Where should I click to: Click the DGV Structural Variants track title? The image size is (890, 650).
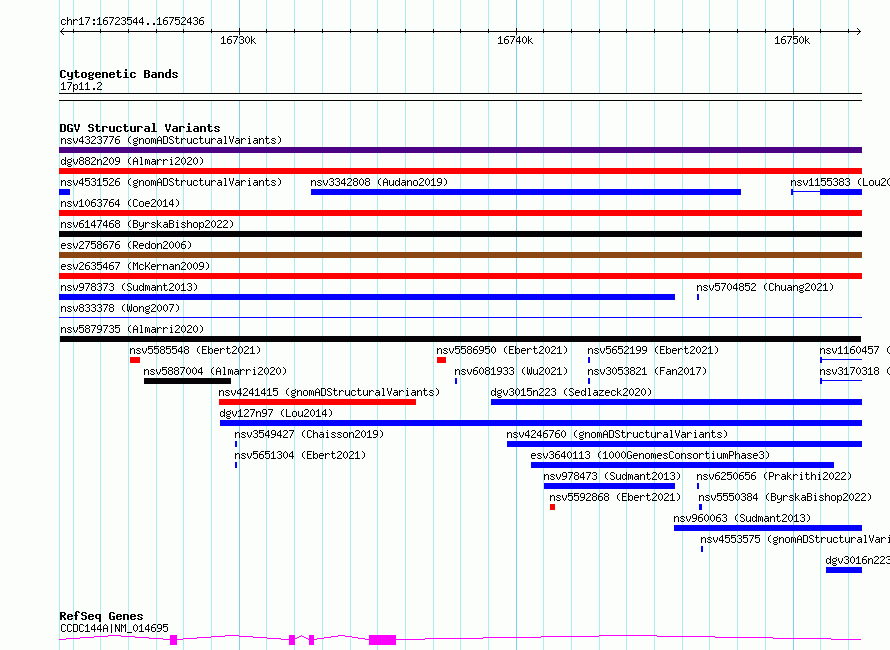pos(140,128)
